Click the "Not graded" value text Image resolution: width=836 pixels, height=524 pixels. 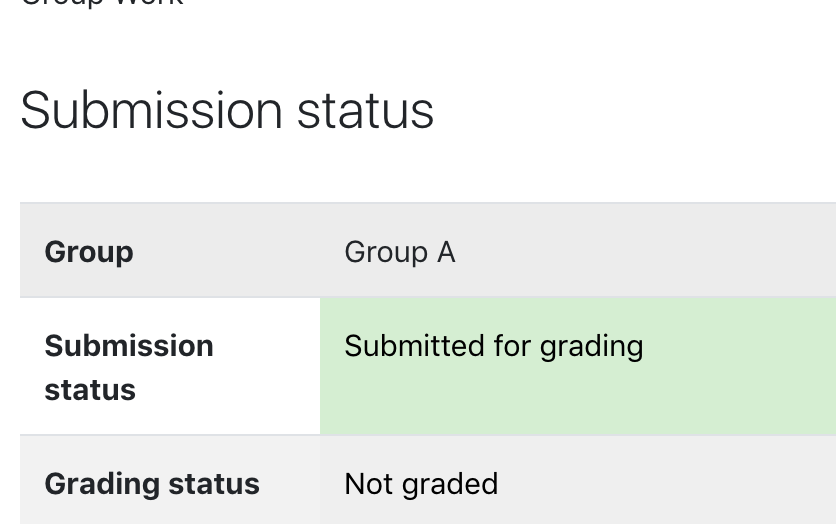click(x=421, y=484)
